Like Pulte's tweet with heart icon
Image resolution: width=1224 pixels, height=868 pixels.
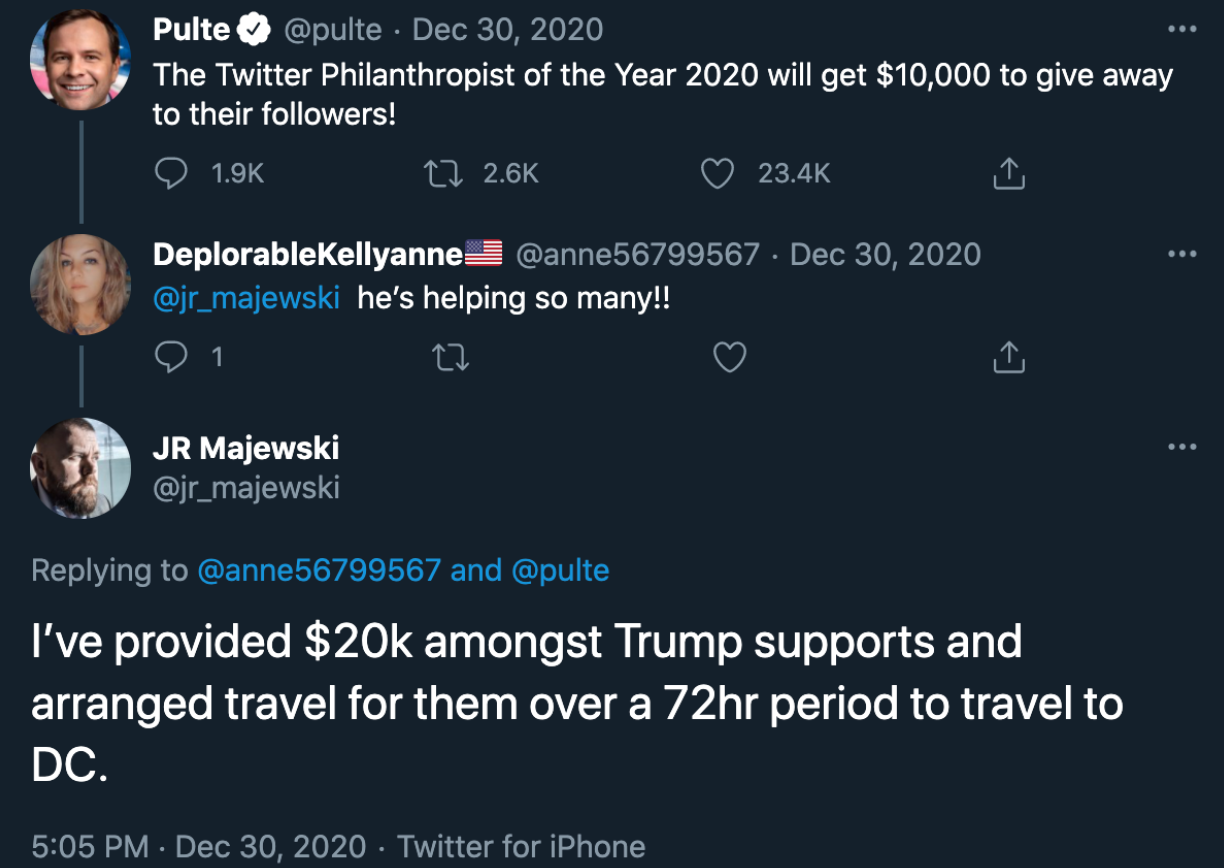point(716,174)
